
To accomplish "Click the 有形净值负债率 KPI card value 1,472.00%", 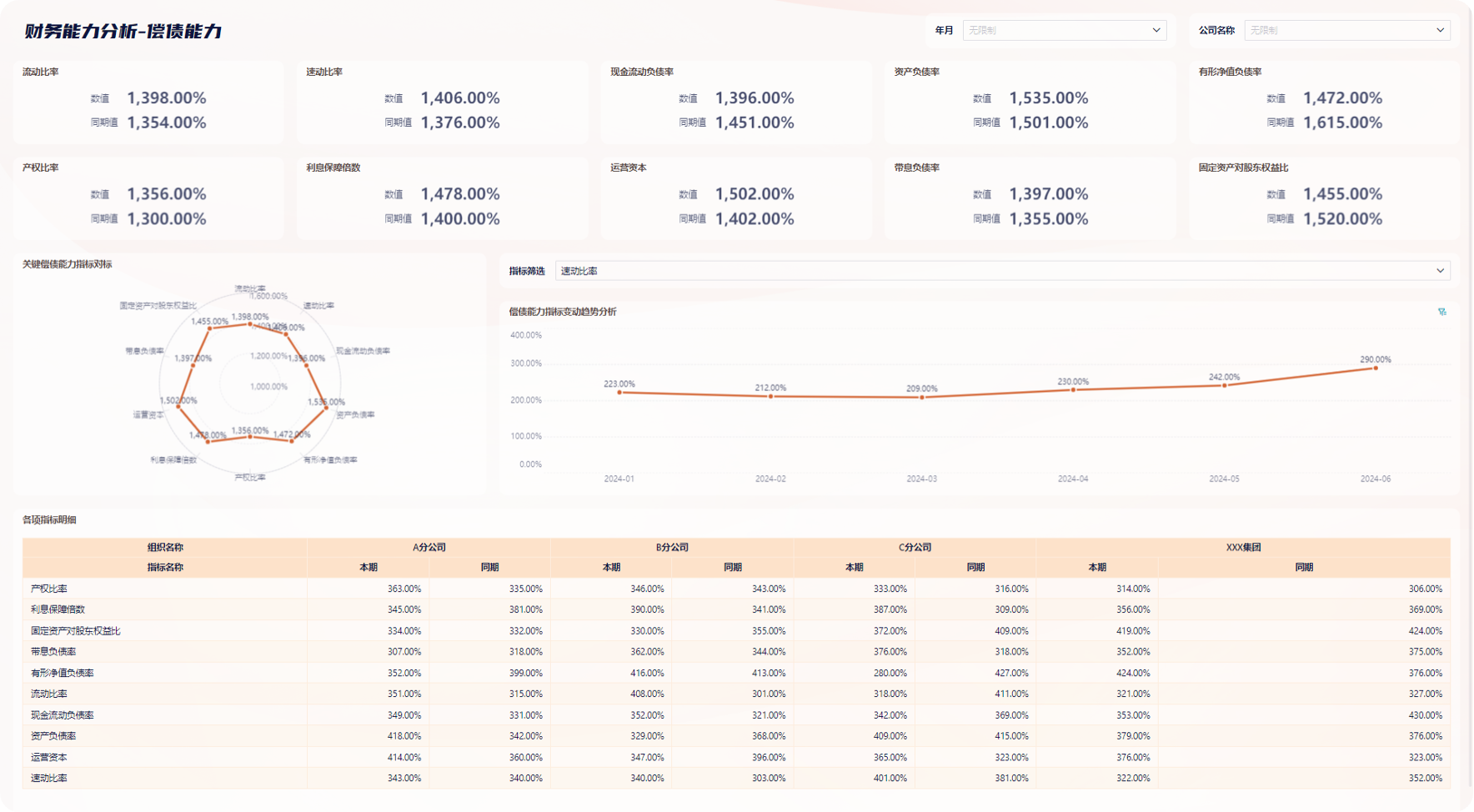I will tap(1341, 98).
